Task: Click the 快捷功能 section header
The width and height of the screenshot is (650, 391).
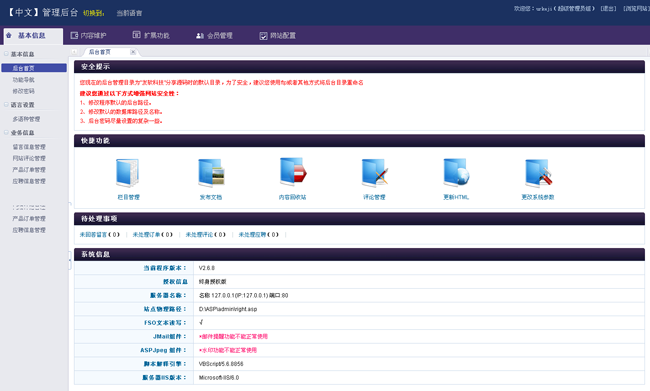Action: pos(359,141)
